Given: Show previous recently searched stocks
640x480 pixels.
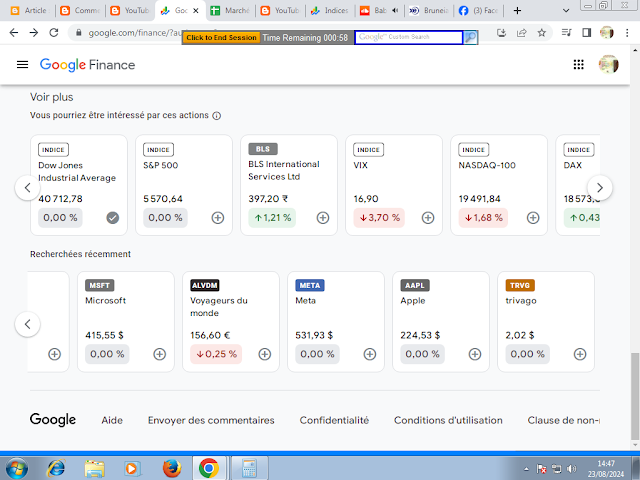Looking at the screenshot, I should click(x=27, y=324).
